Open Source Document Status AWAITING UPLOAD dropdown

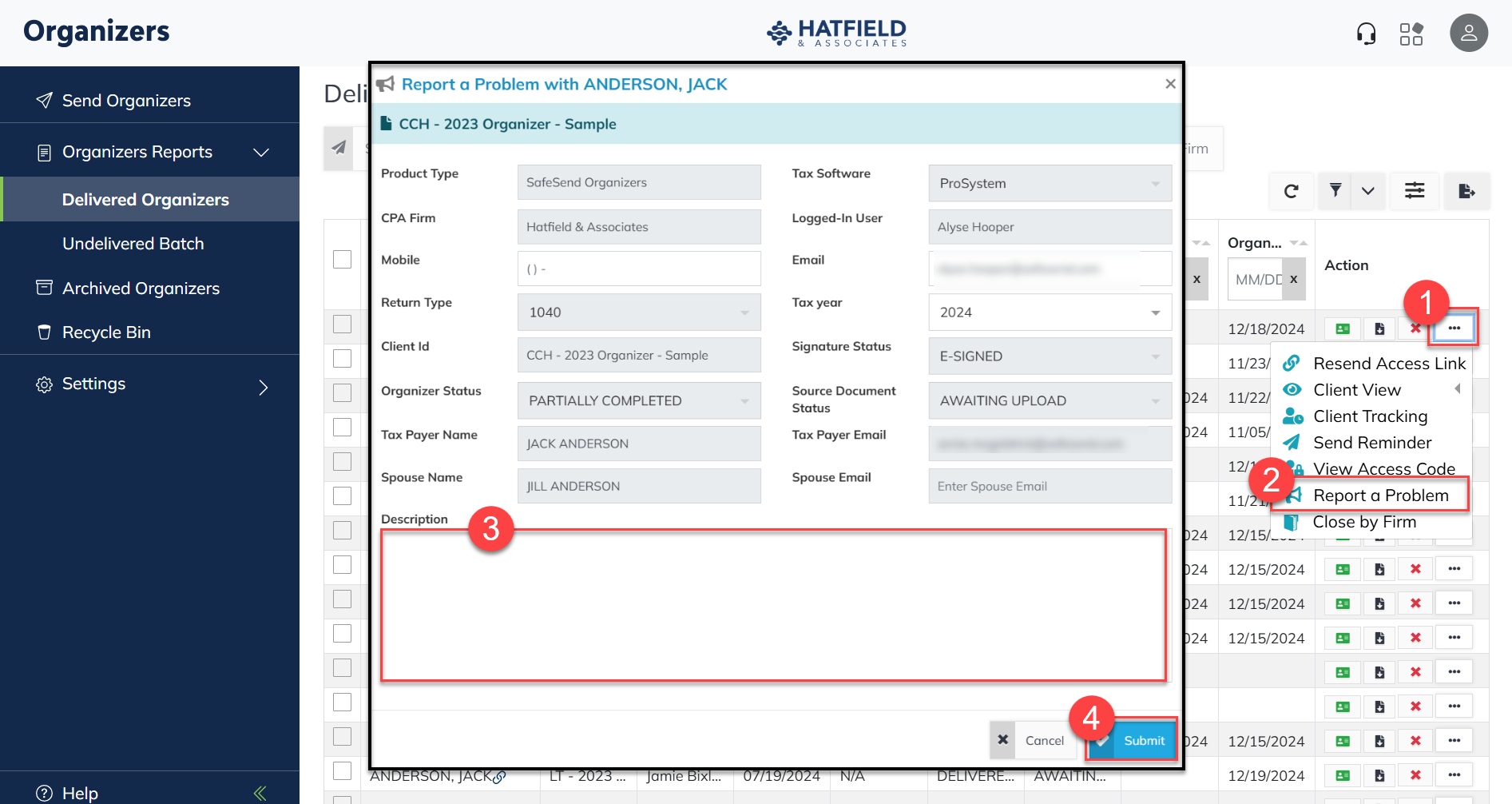(1050, 400)
